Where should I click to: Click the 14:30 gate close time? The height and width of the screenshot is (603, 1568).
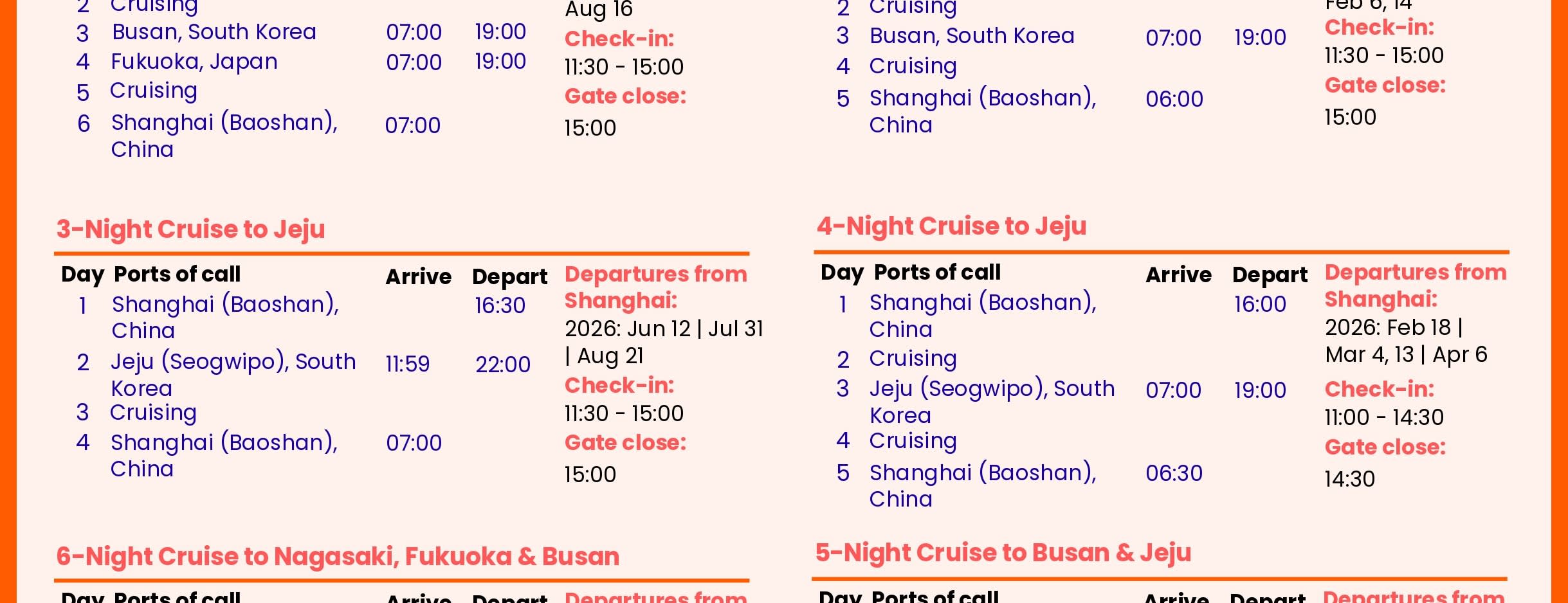(x=1349, y=479)
